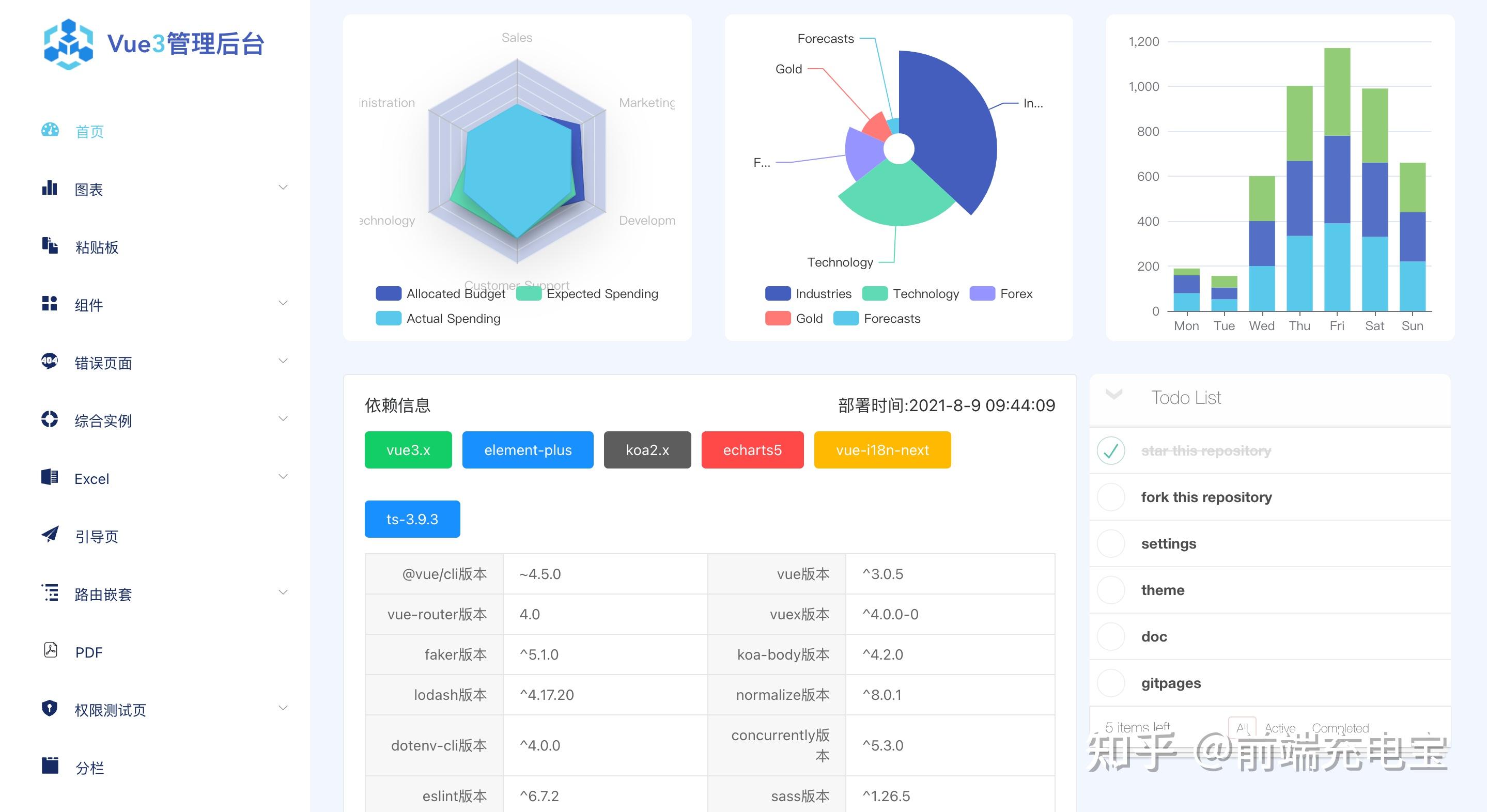
Task: Select the 粘贴板 clipboard icon
Action: coord(50,246)
